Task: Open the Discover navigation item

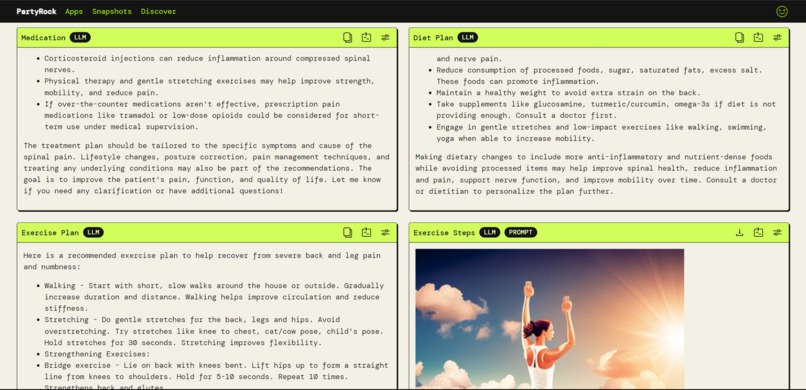Action: (158, 11)
